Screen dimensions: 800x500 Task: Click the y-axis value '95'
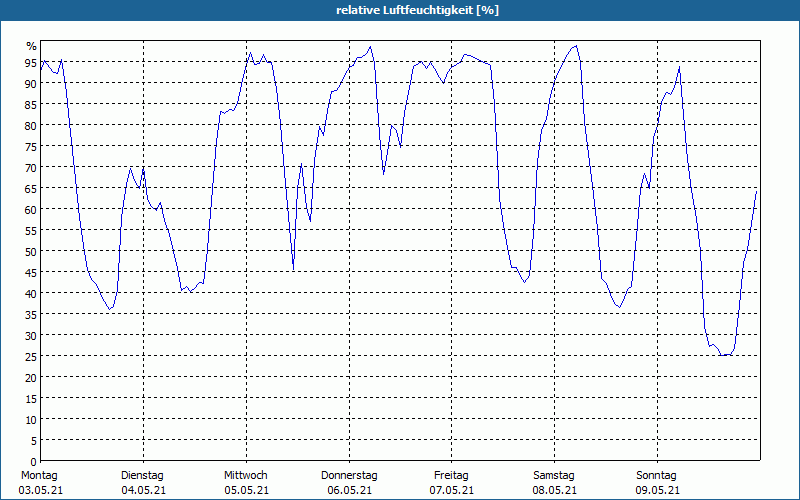point(31,63)
